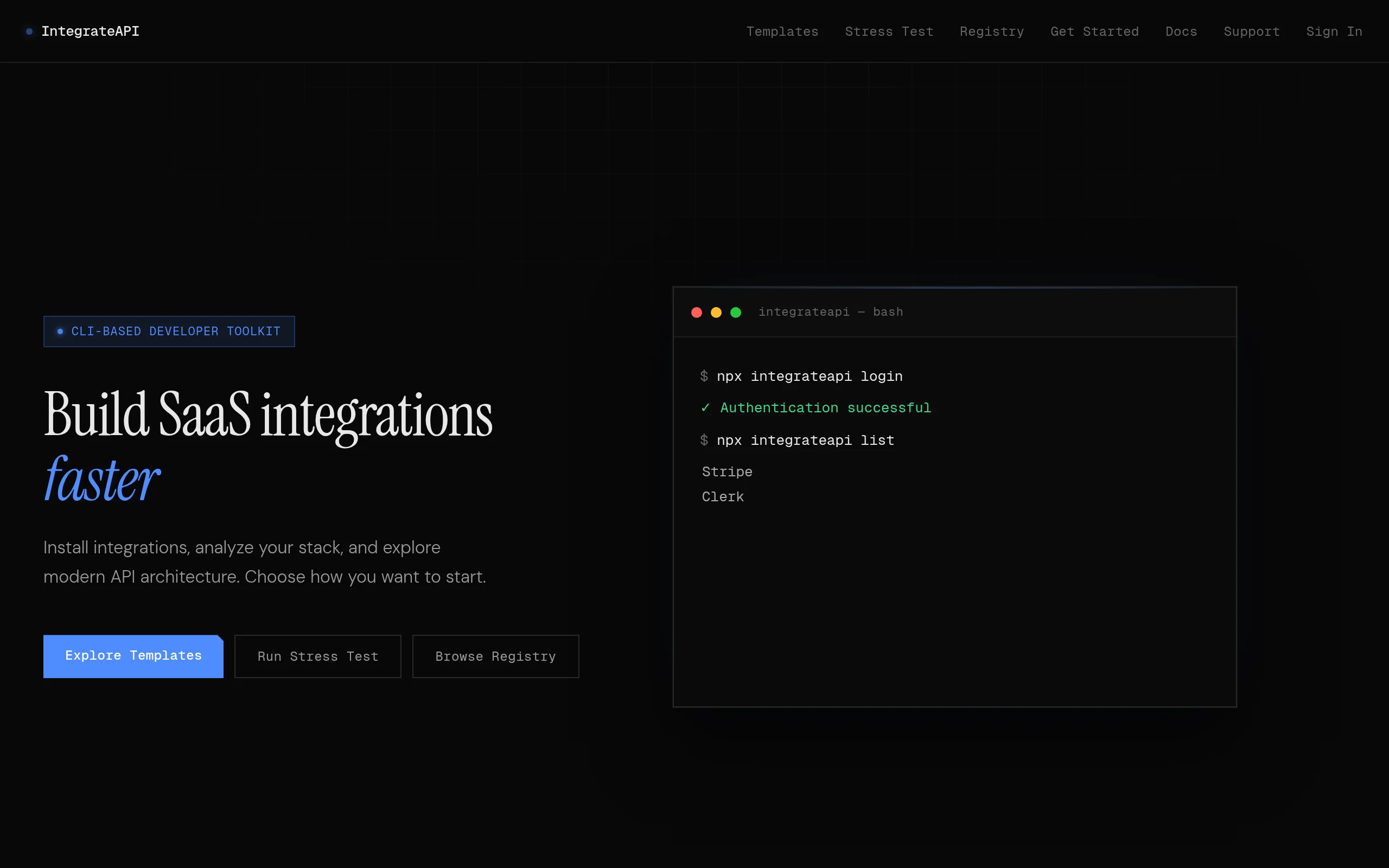Click the green maximize dot in terminal

(735, 312)
